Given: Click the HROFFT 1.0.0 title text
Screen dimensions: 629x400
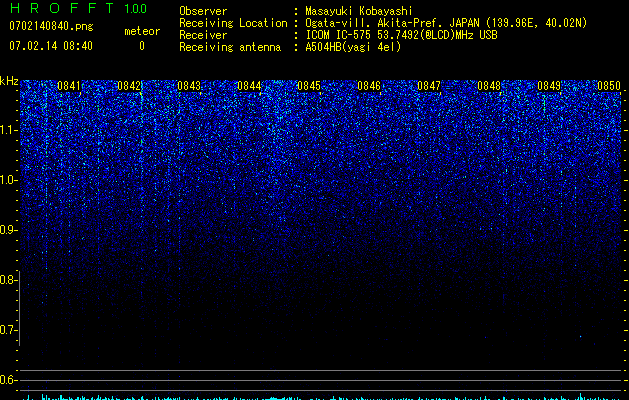Looking at the screenshot, I should [79, 8].
